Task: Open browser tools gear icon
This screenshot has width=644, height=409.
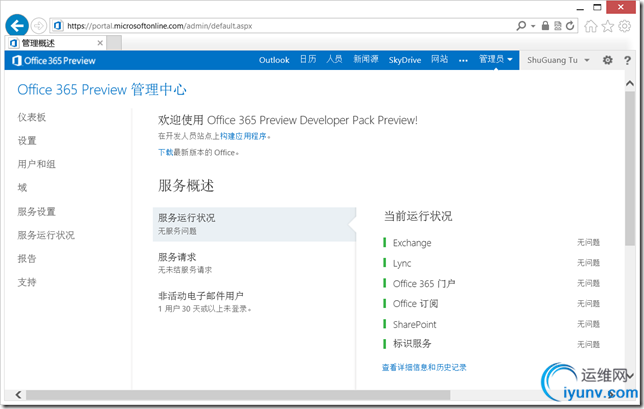Action: pyautogui.click(x=624, y=26)
